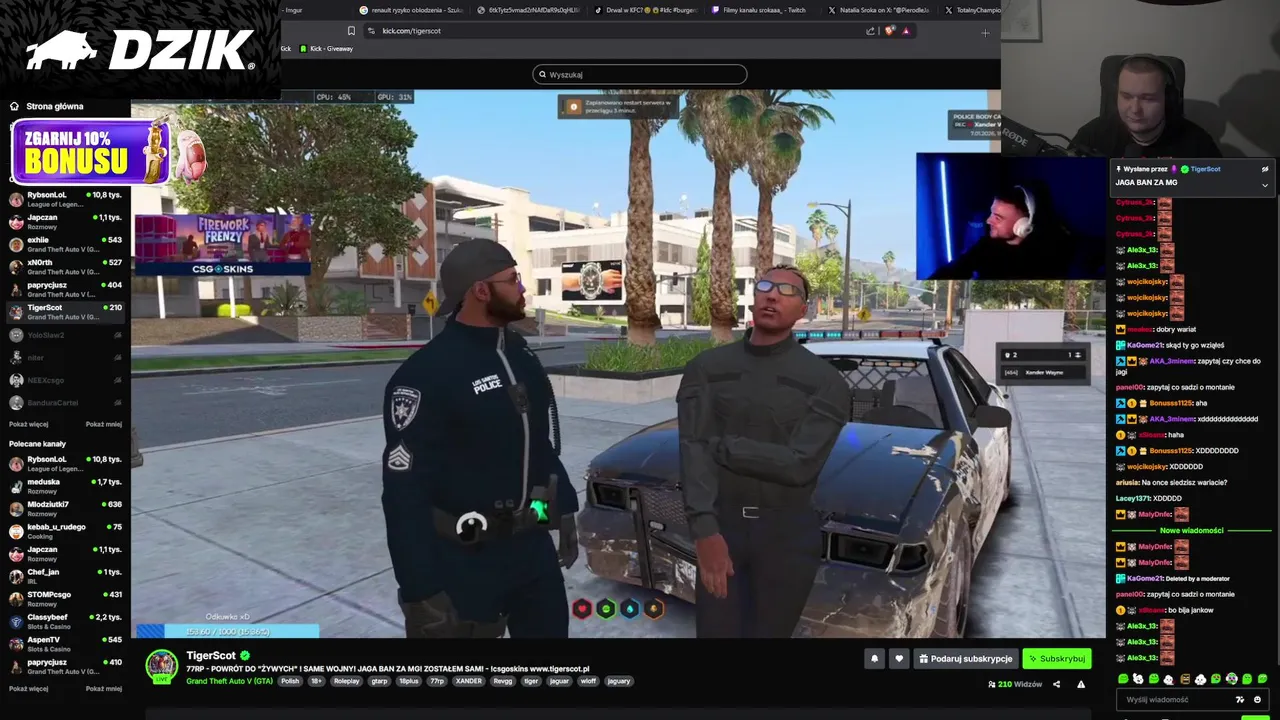Click the red heart HUD icon in the game

click(x=582, y=608)
